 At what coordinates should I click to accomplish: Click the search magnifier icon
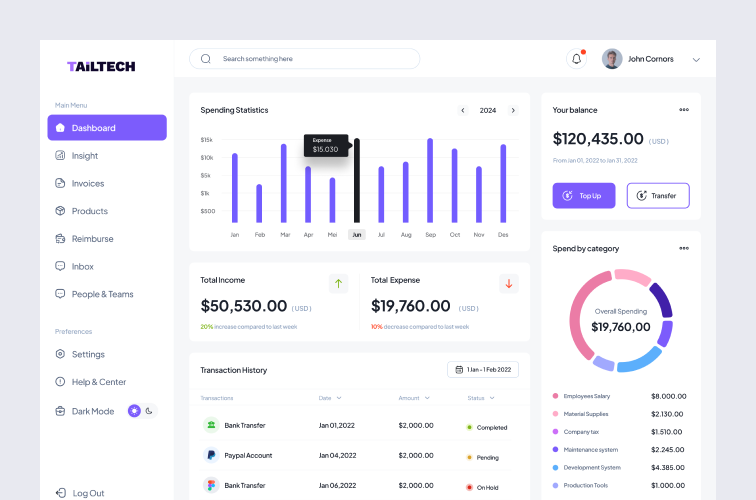click(205, 59)
